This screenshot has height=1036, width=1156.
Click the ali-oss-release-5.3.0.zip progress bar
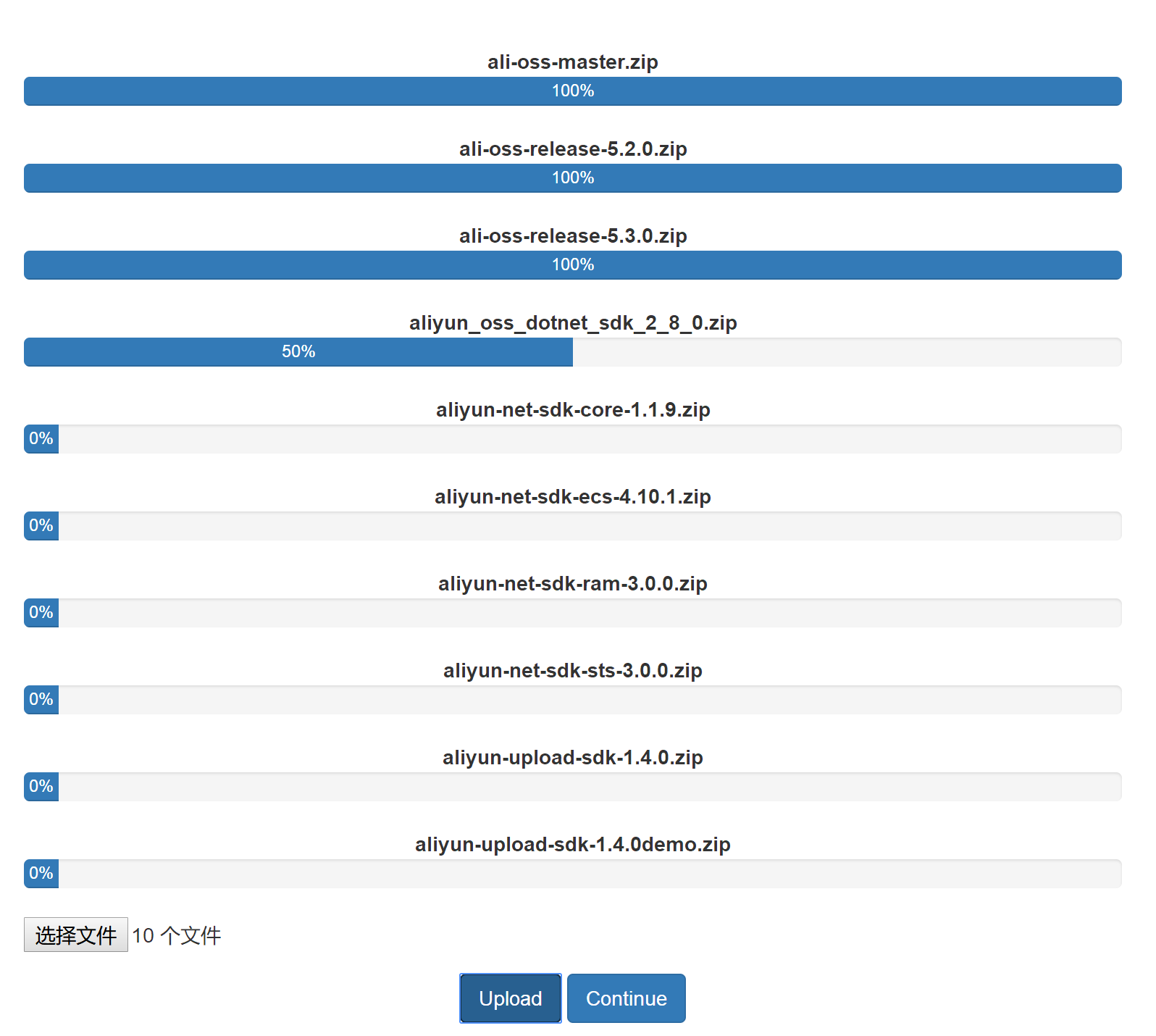point(573,265)
